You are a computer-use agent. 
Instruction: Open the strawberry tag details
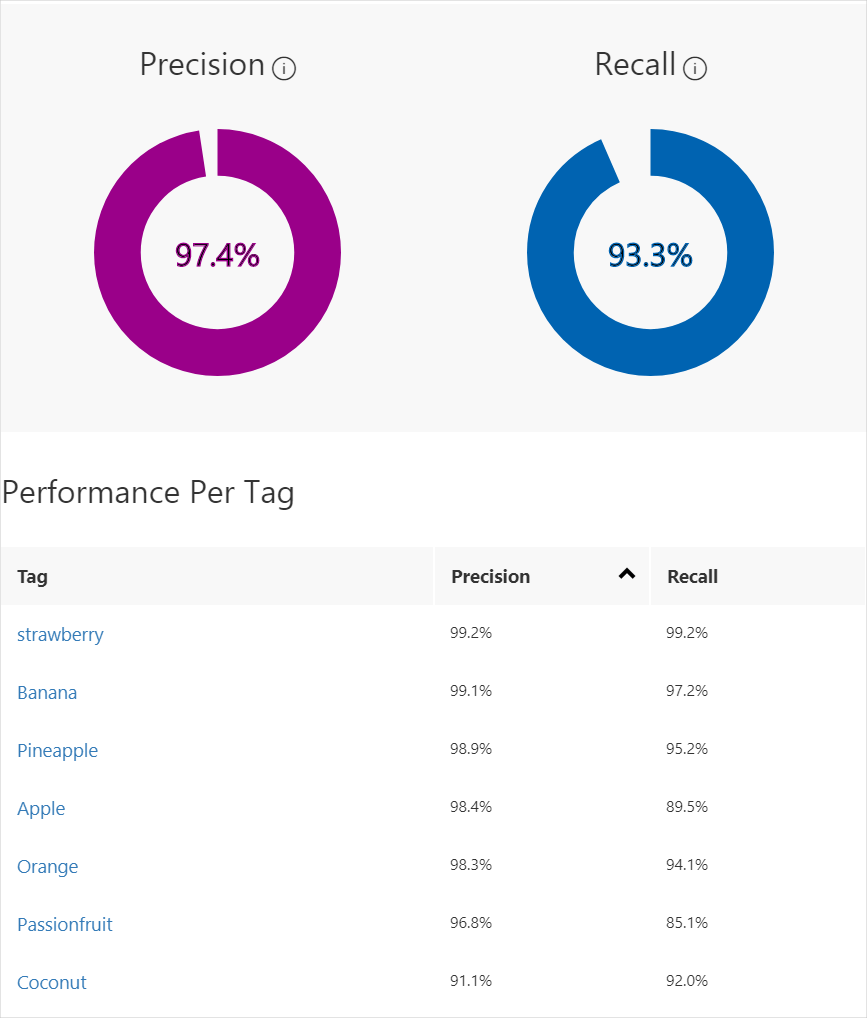[x=60, y=634]
